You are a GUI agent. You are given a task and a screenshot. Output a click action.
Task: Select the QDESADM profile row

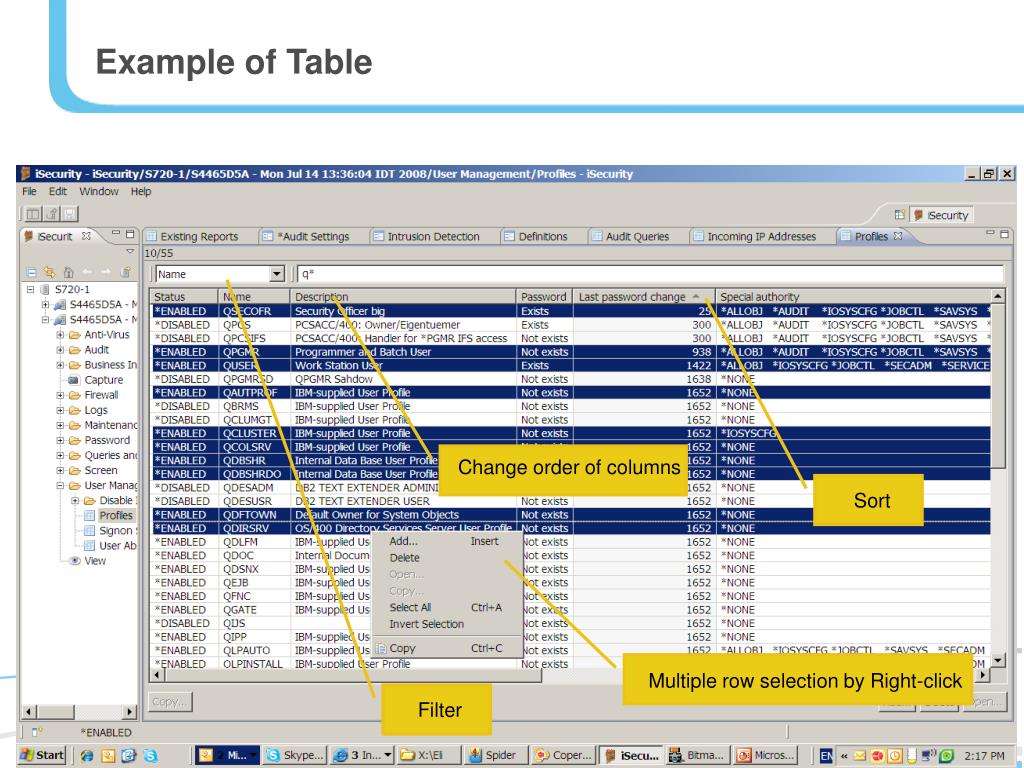click(571, 488)
